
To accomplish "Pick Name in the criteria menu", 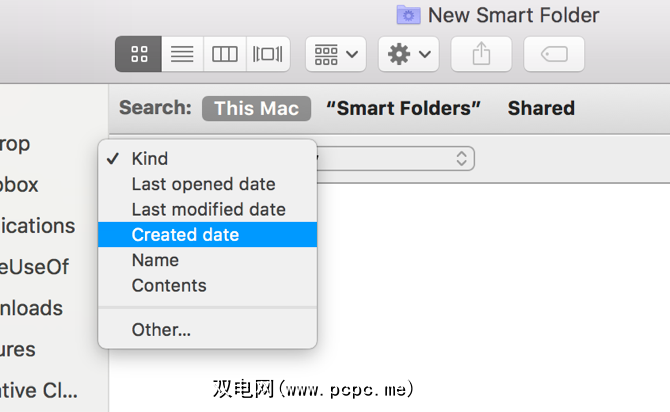I will [x=155, y=260].
